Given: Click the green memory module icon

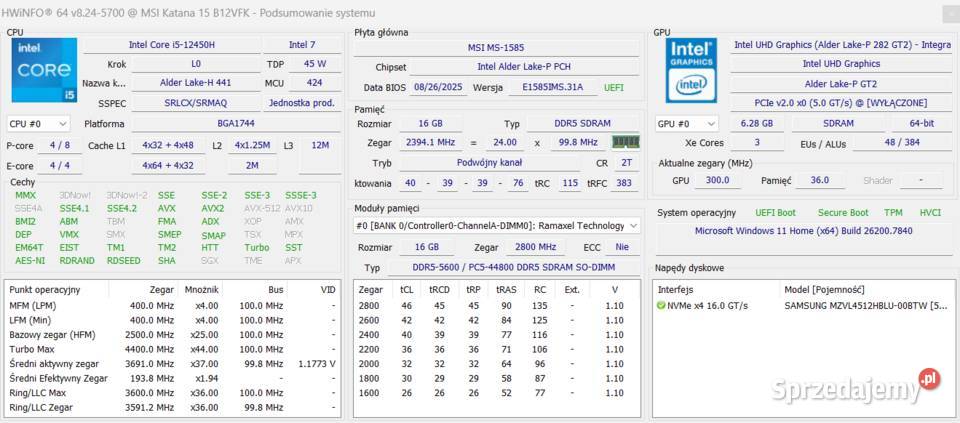Looking at the screenshot, I should [x=626, y=142].
